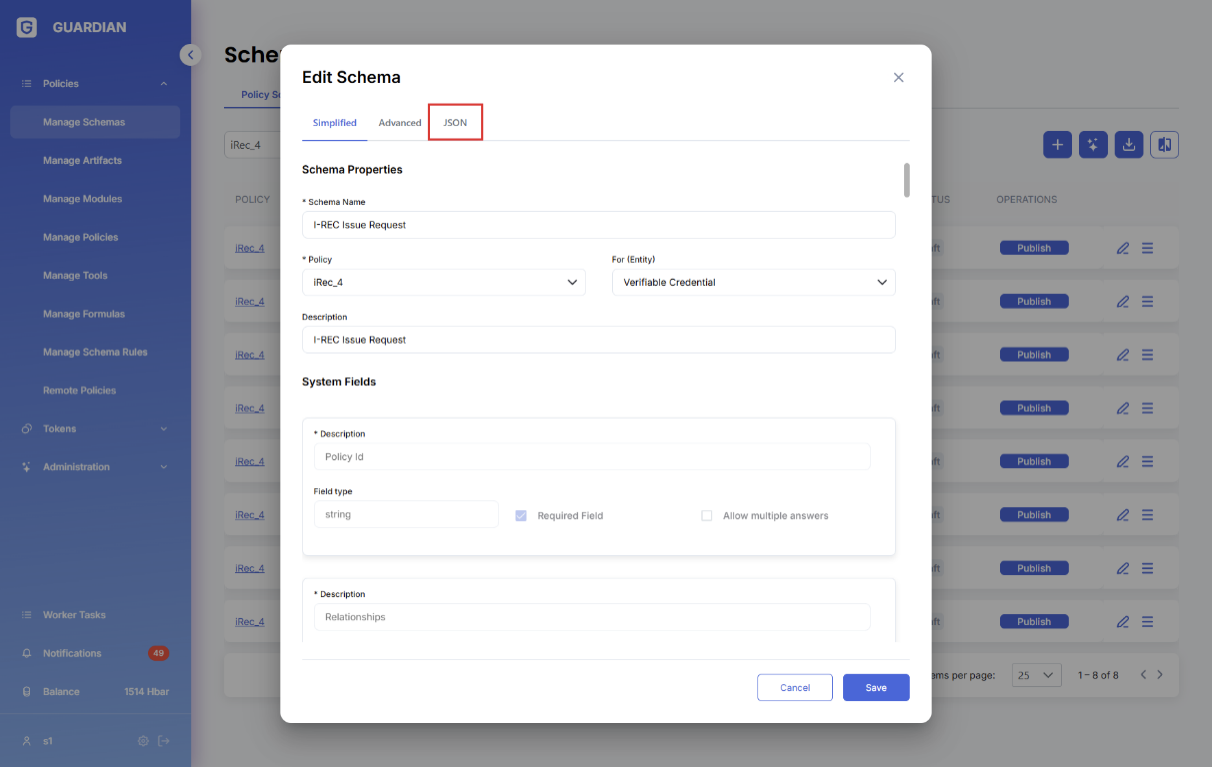Open the items per page dropdown
This screenshot has width=1212, height=767.
[x=1036, y=675]
